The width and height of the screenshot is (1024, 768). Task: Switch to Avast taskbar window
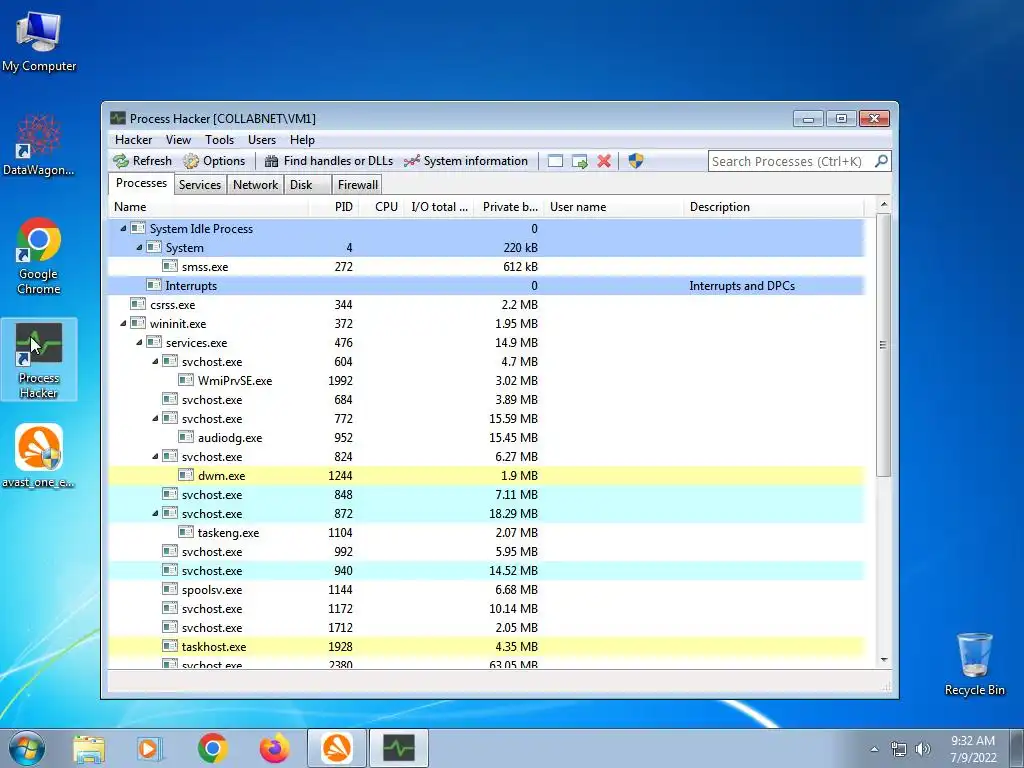click(x=336, y=748)
